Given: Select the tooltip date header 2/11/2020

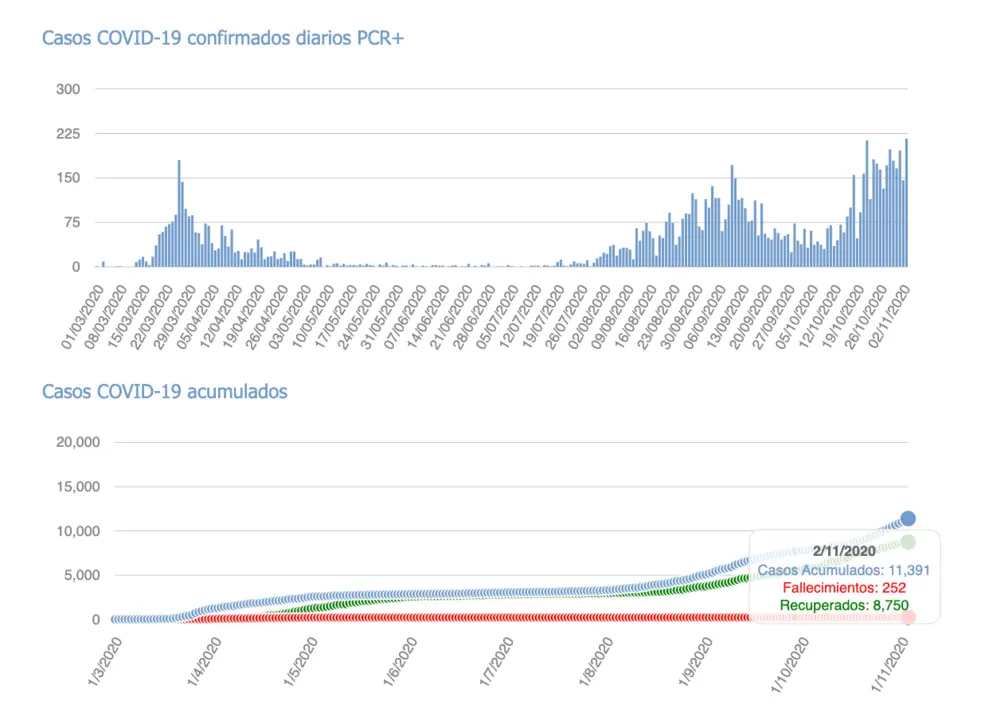Looking at the screenshot, I should (844, 550).
